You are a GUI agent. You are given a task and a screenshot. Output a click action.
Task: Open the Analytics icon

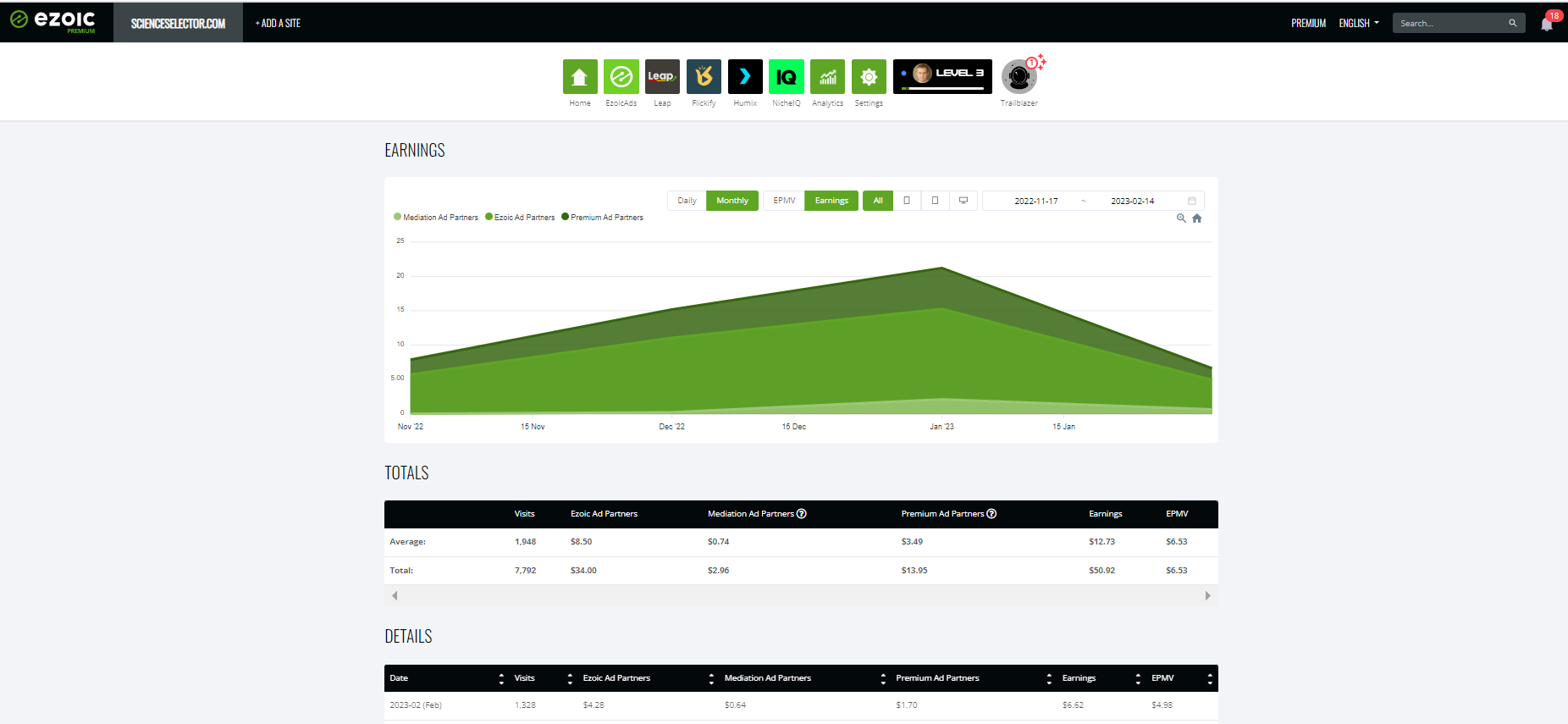(x=827, y=76)
